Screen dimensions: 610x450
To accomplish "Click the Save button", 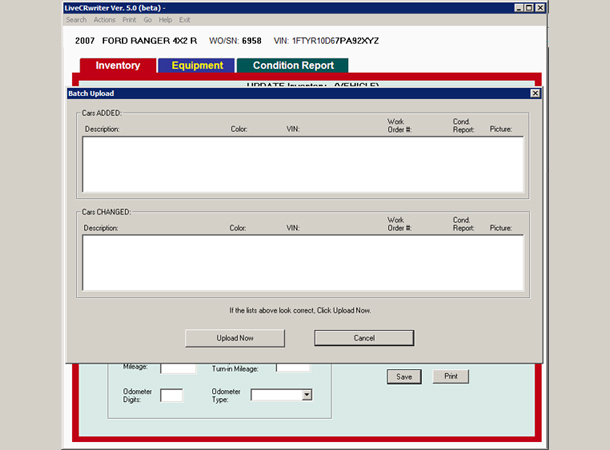I will tap(404, 376).
